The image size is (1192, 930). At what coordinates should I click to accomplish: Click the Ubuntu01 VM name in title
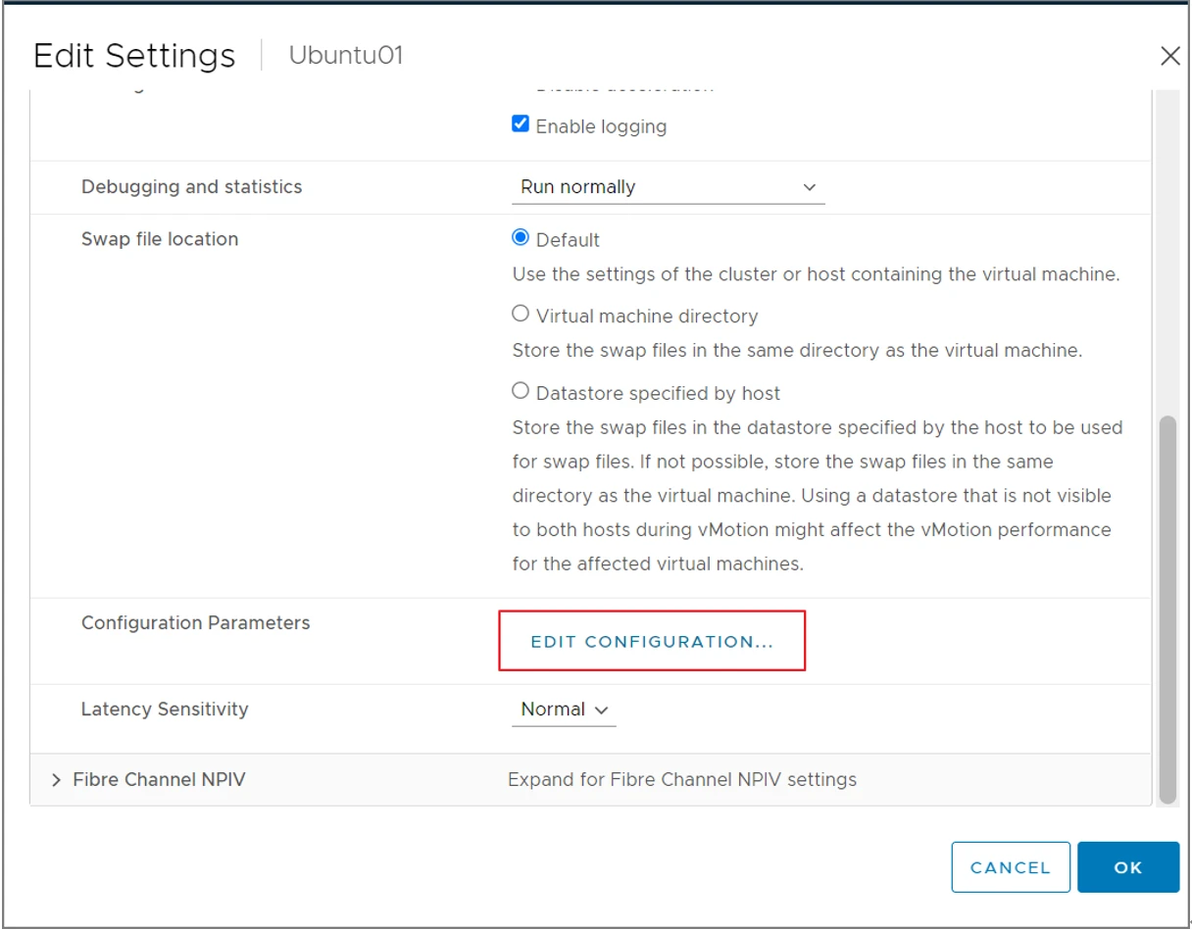(x=346, y=55)
